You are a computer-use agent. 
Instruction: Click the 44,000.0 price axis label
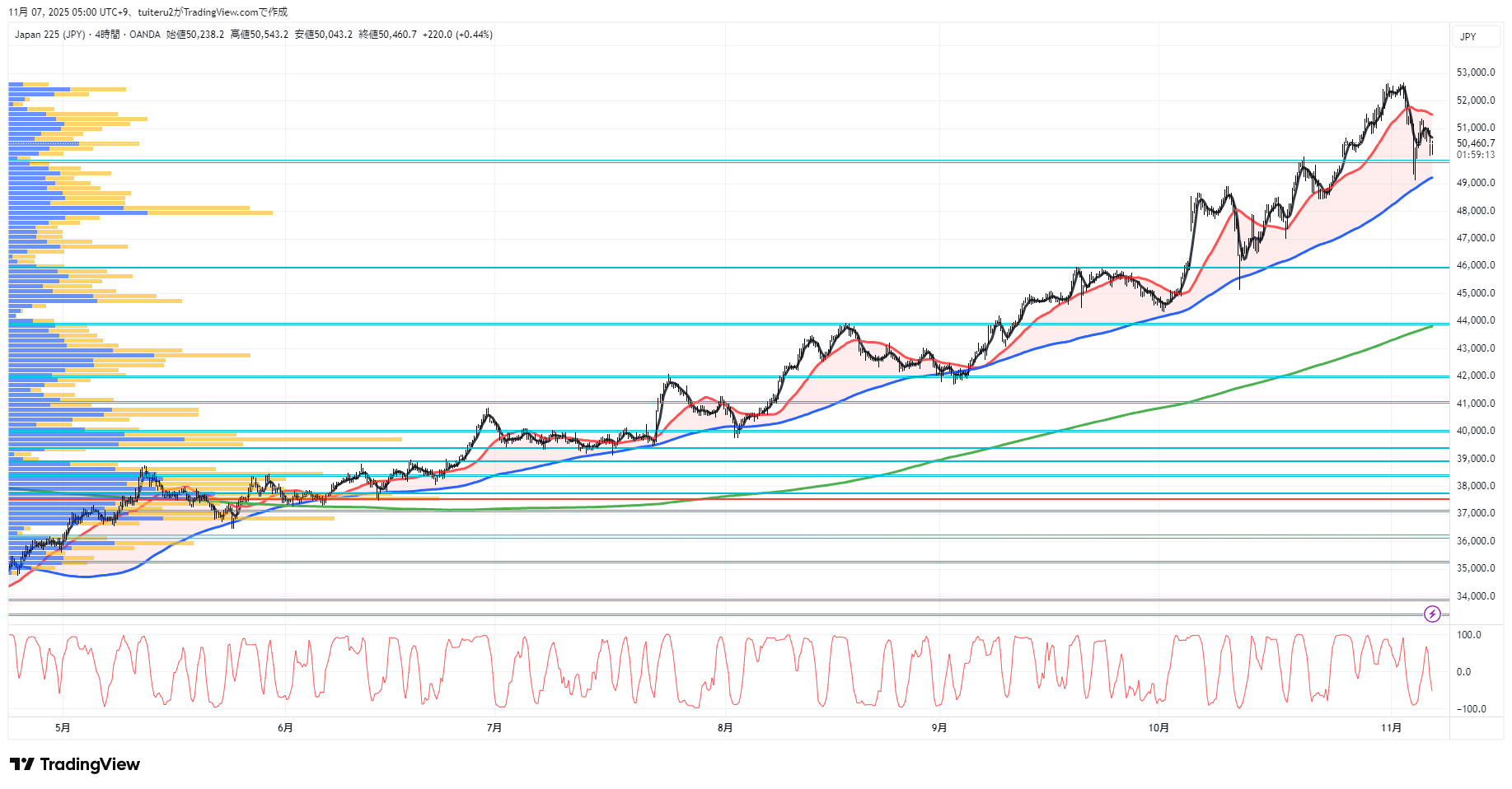1475,320
